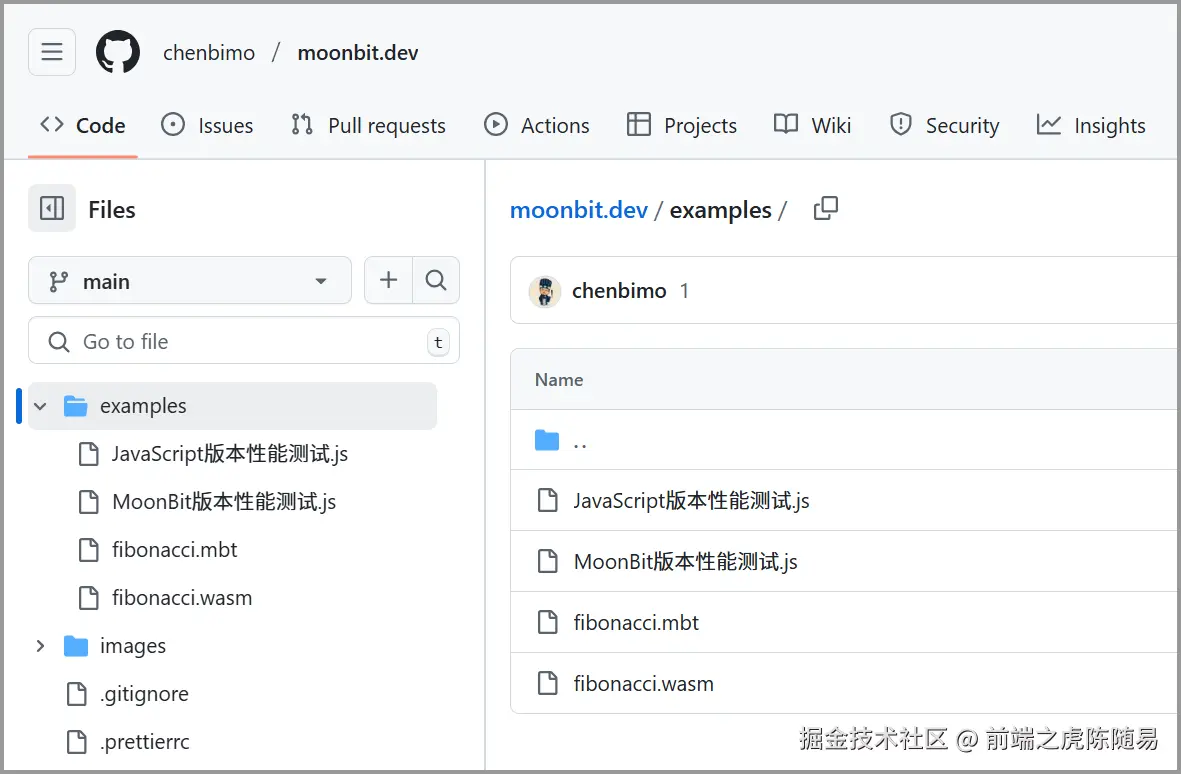1181x774 pixels.
Task: Open the hamburger navigation menu
Action: [52, 52]
